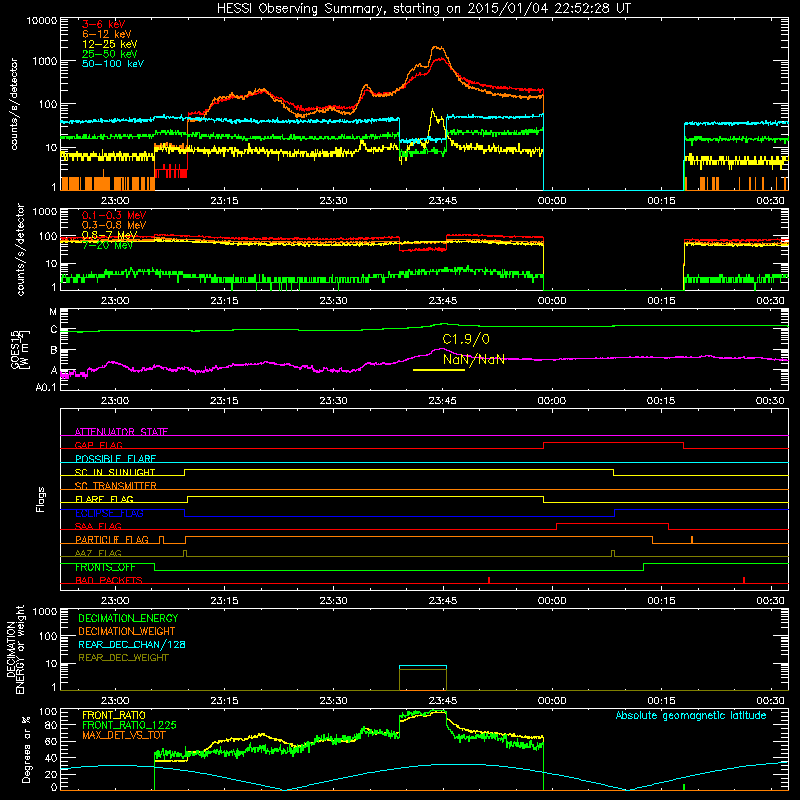This screenshot has width=800, height=800.
Task: Click the POSSIBLE_FLARE flag label
Action: (x=115, y=459)
